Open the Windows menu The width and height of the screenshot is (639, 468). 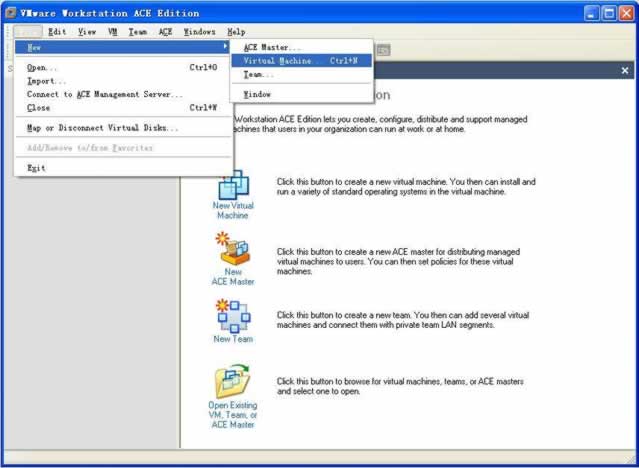[x=199, y=32]
